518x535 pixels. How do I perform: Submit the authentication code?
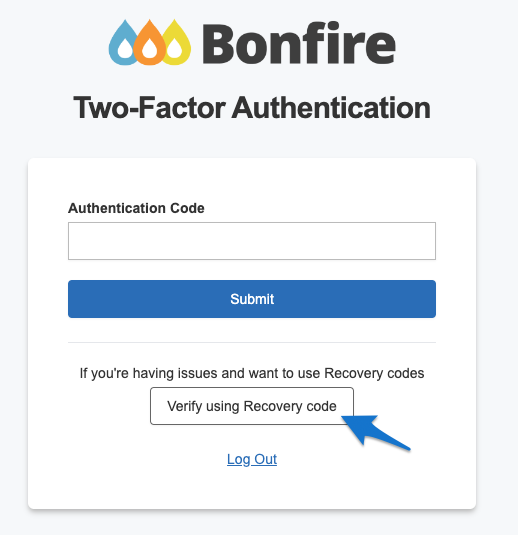click(x=252, y=299)
